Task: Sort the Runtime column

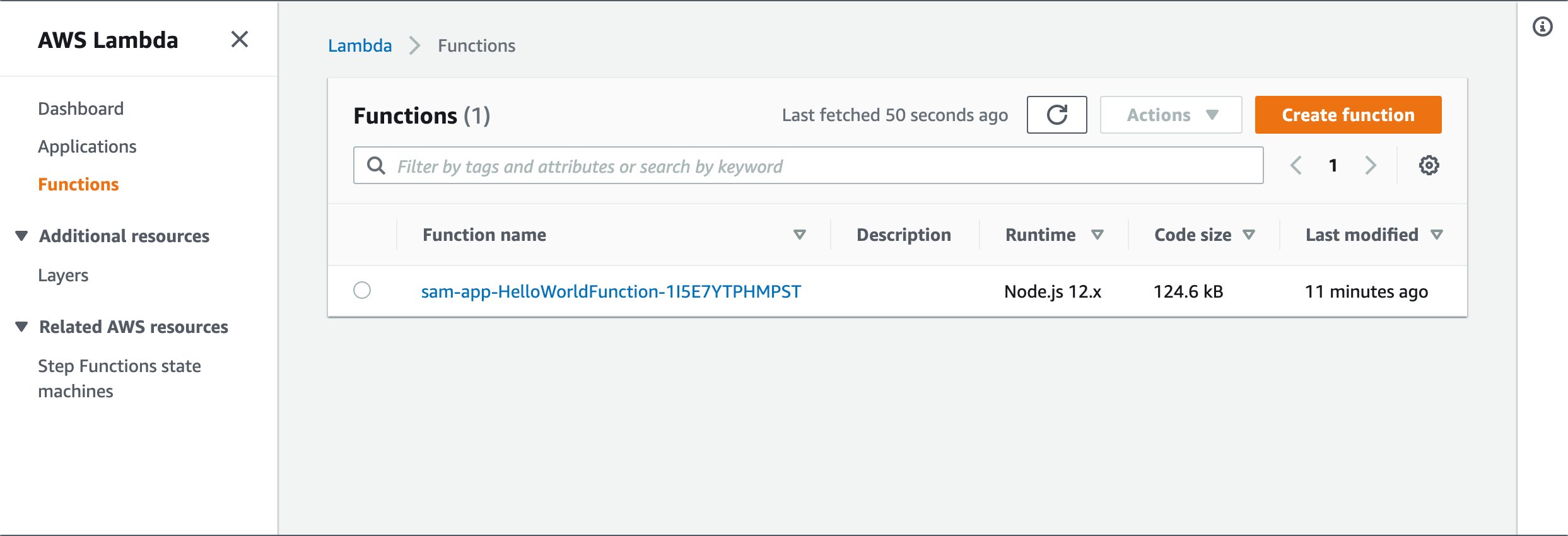Action: point(1098,234)
